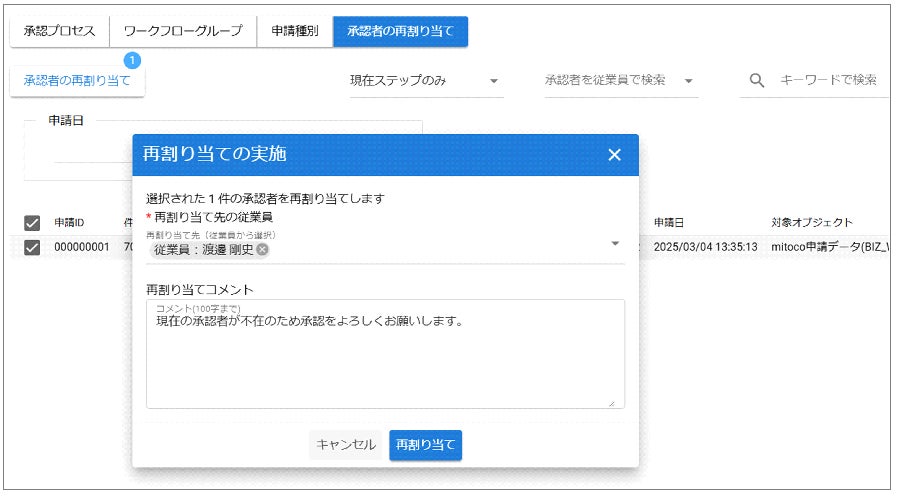This screenshot has height=497, width=900.
Task: Select the 承認者の再割り当て tab
Action: (400, 31)
